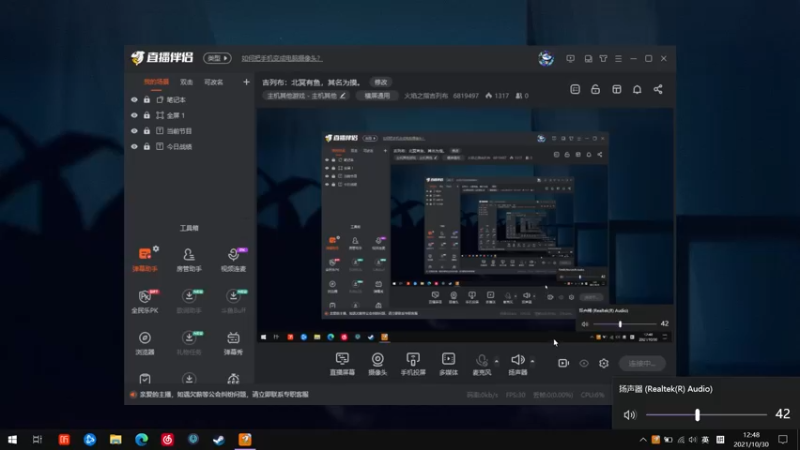The height and width of the screenshot is (450, 800).
Task: Open the list panel icon in header
Action: pos(575,89)
